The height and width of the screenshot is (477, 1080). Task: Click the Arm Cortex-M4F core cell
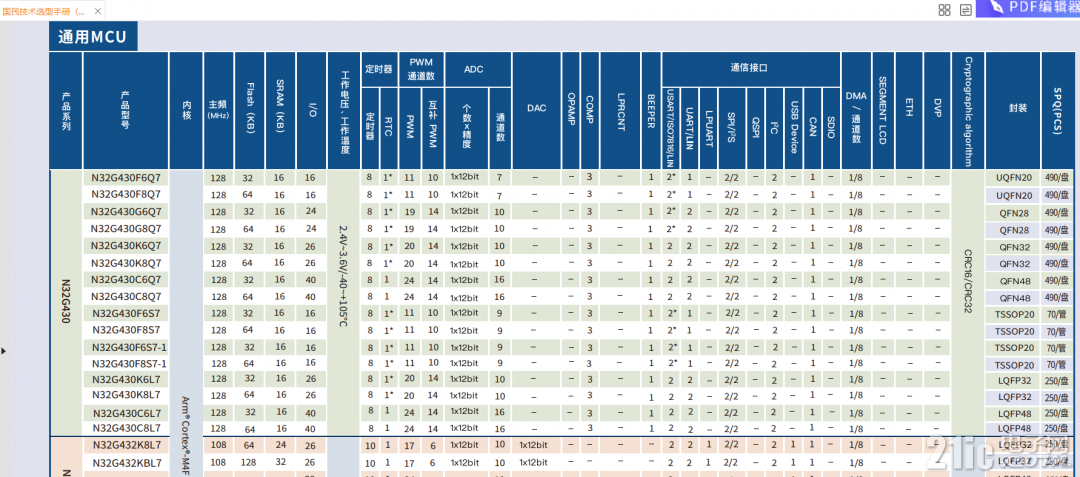point(186,436)
